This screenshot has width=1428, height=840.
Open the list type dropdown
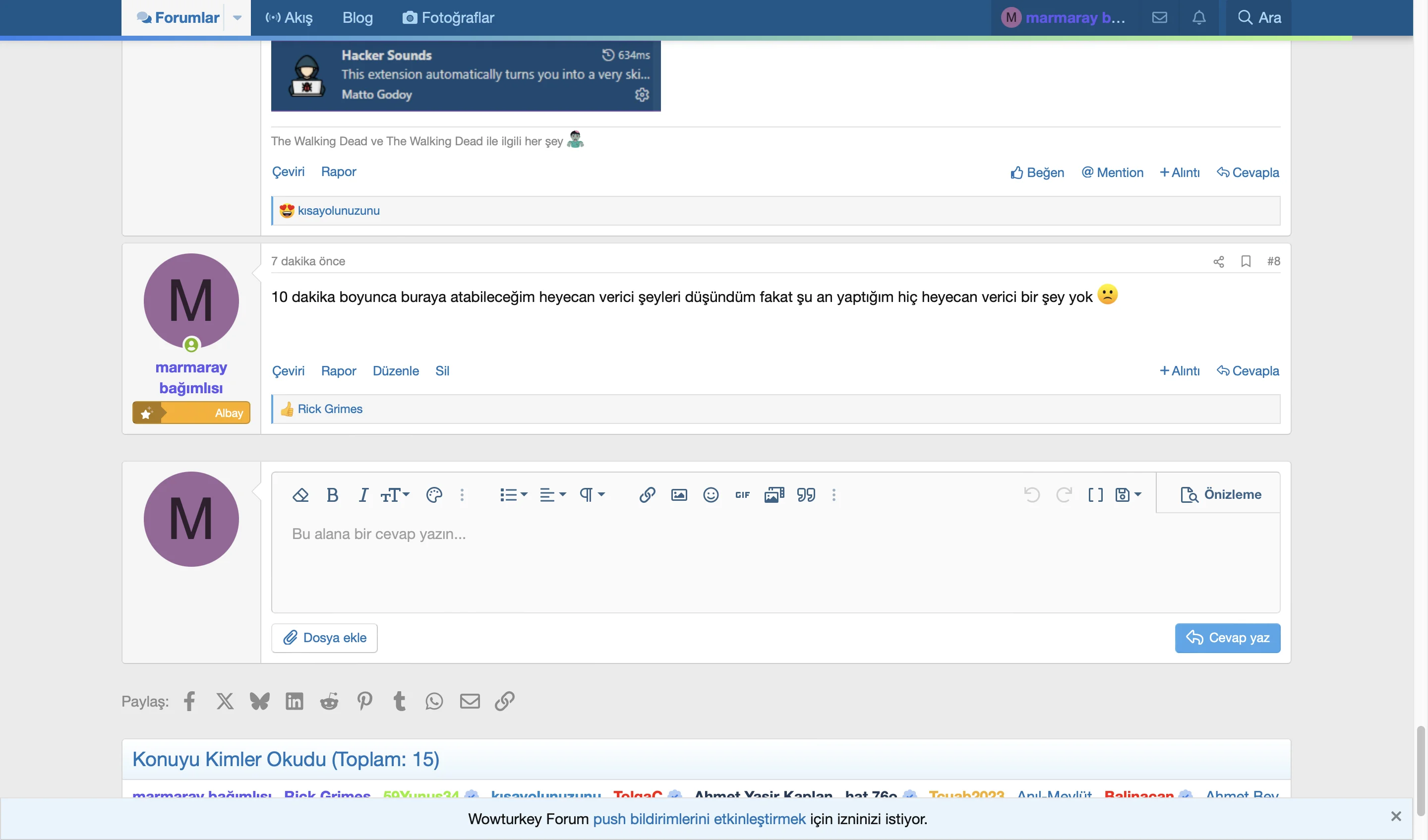[513, 495]
